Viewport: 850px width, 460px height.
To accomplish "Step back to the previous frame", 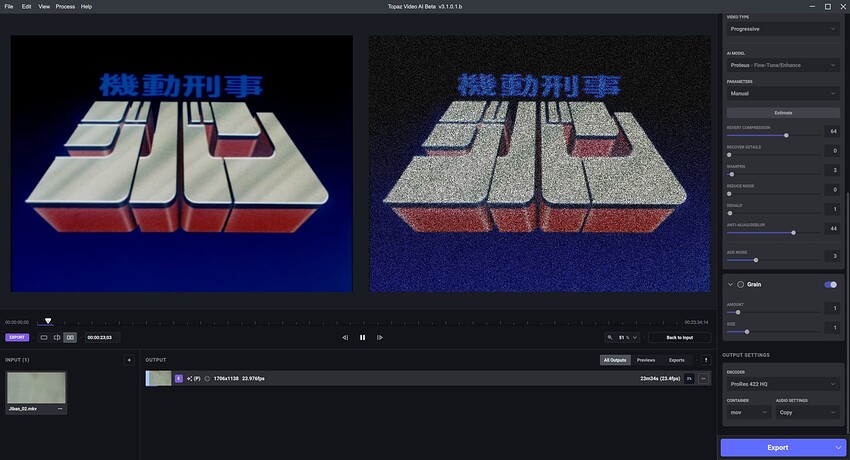I will (345, 338).
